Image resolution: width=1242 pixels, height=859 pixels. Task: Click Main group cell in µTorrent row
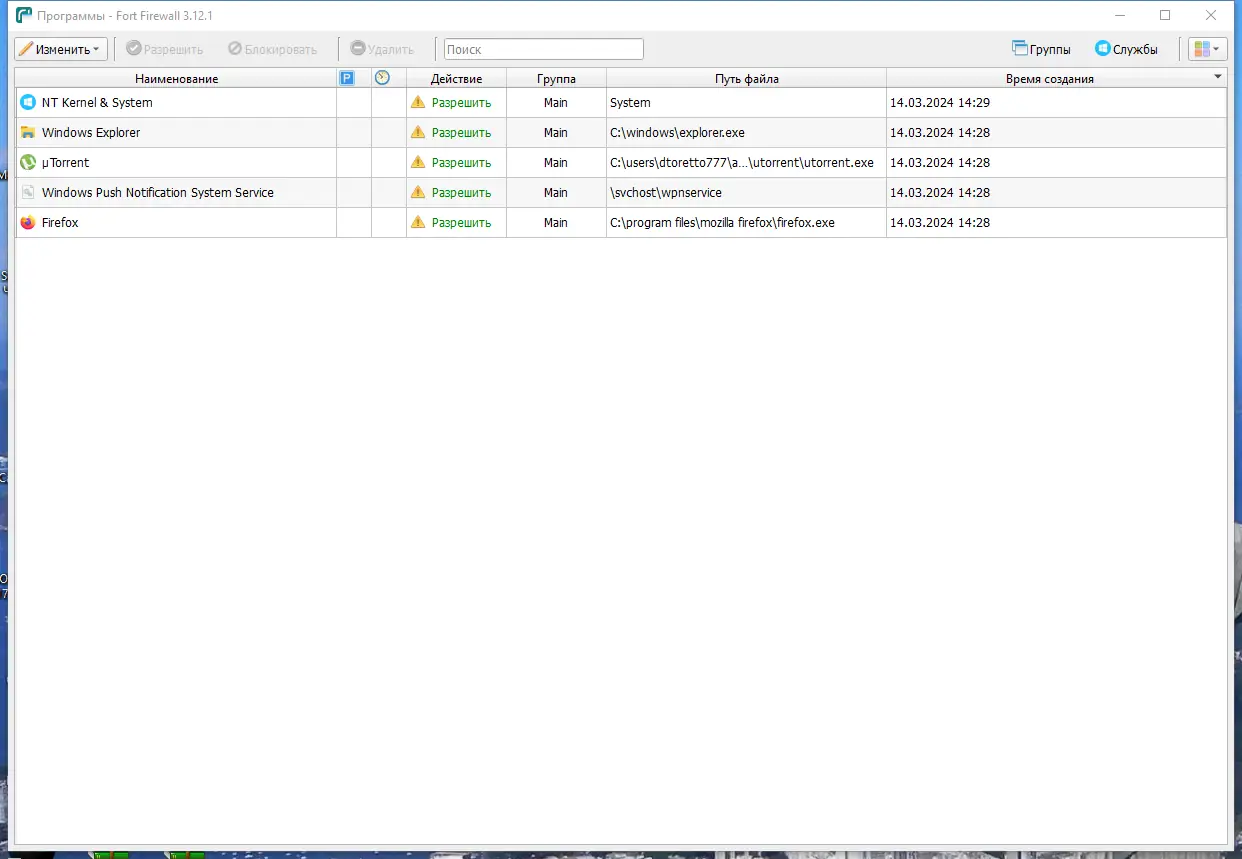click(556, 163)
